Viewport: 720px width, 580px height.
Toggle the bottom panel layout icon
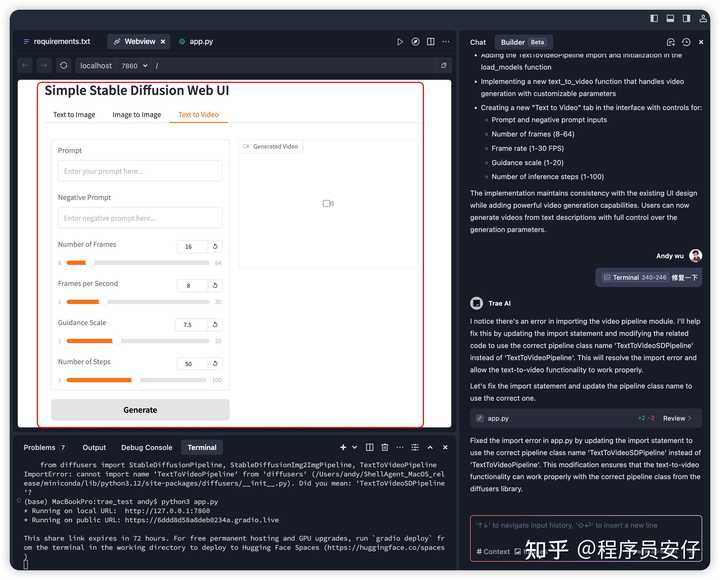pyautogui.click(x=670, y=18)
